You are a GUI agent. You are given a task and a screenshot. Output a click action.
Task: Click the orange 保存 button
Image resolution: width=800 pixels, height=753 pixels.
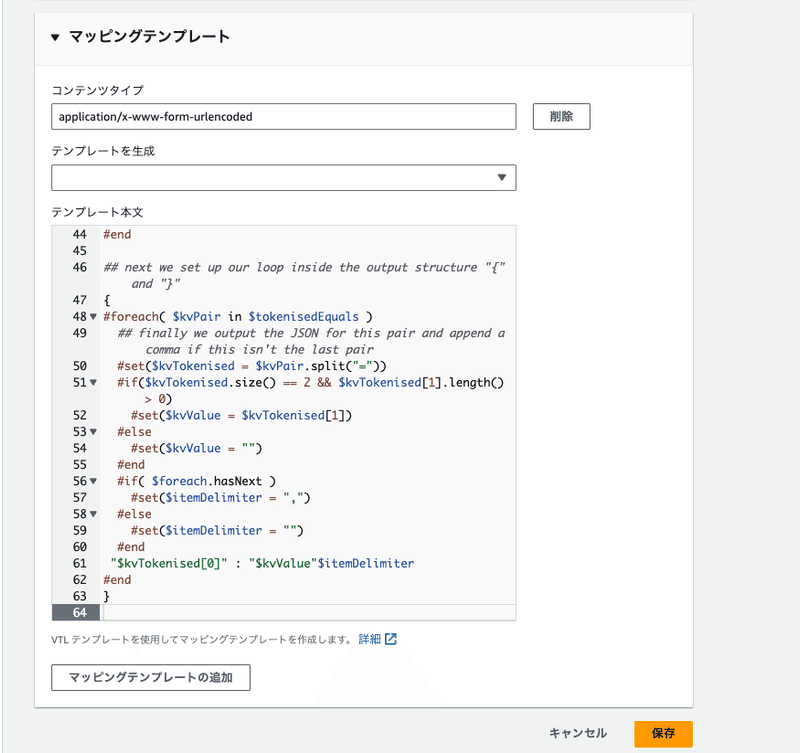coord(662,733)
